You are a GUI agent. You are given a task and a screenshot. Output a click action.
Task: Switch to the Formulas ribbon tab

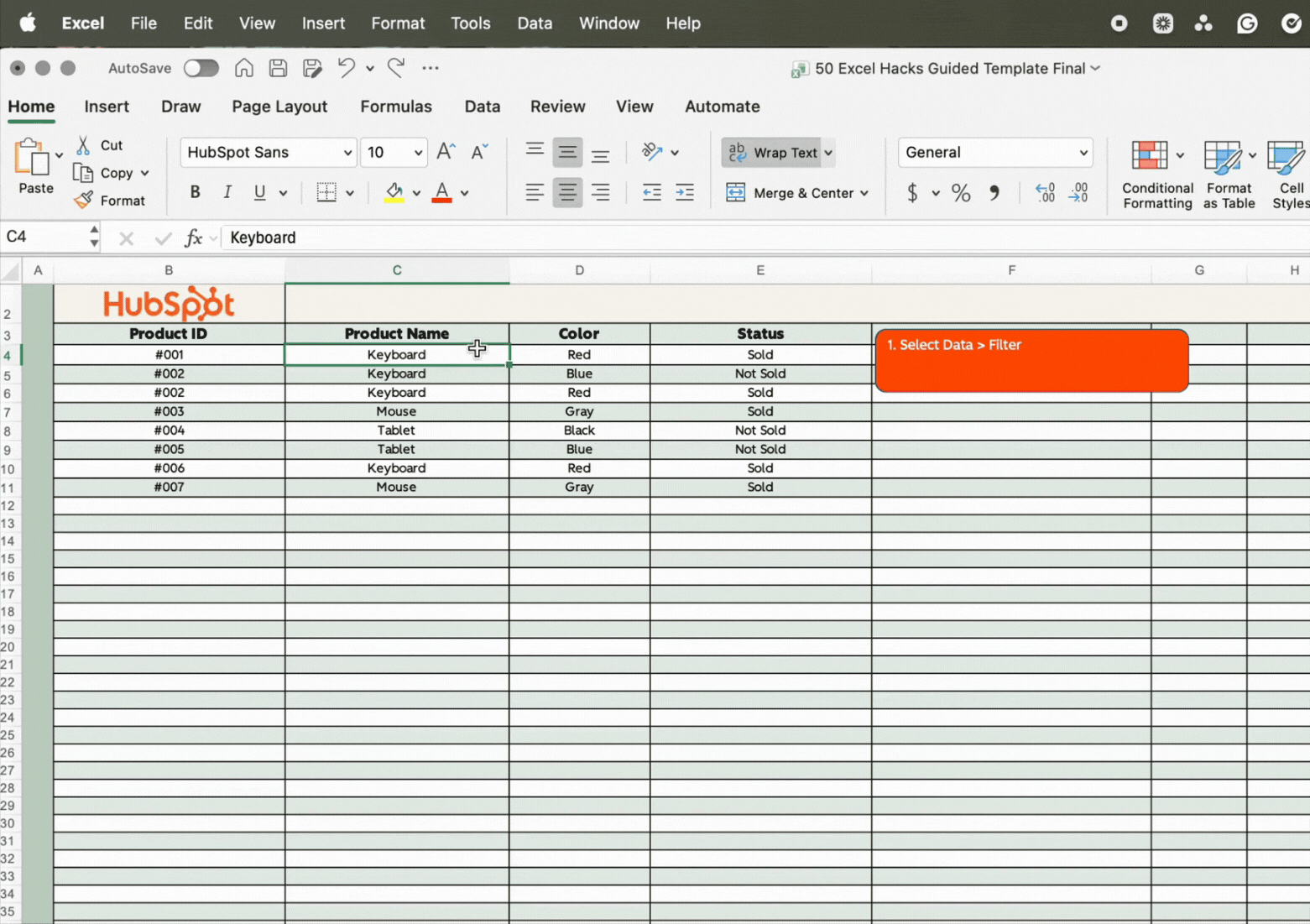pyautogui.click(x=396, y=107)
